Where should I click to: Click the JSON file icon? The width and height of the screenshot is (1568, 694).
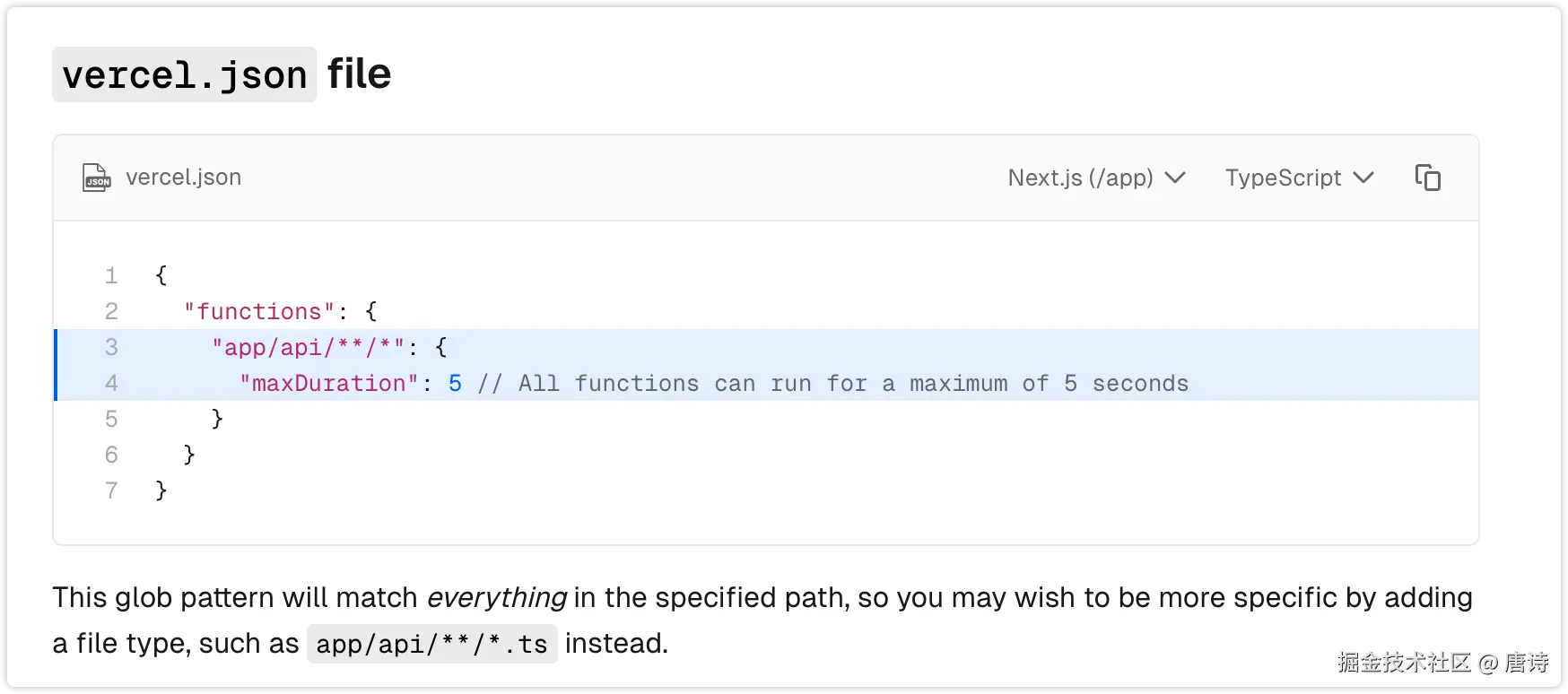(x=96, y=178)
